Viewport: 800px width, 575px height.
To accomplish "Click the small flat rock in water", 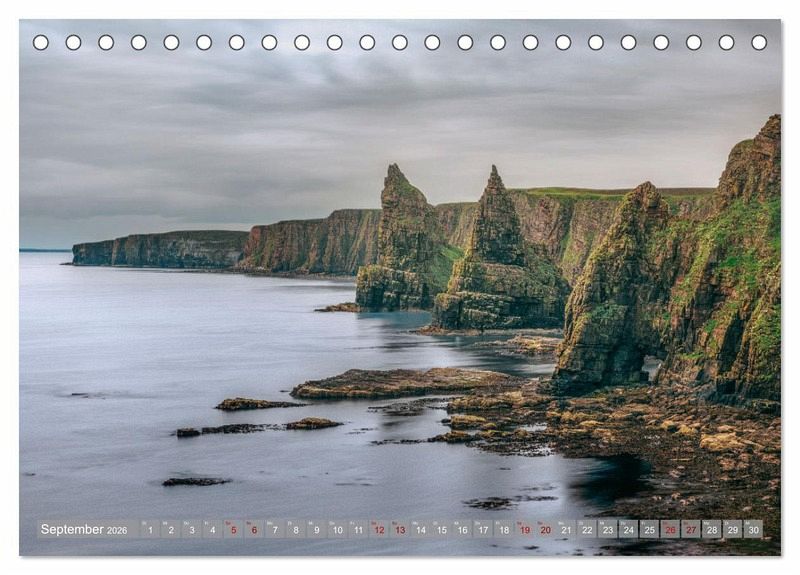I will click(x=196, y=481).
